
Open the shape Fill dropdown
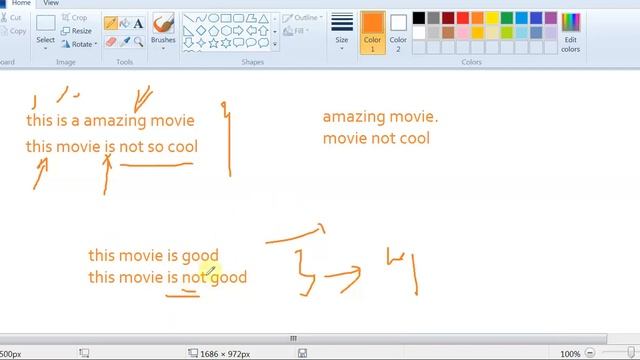point(296,31)
